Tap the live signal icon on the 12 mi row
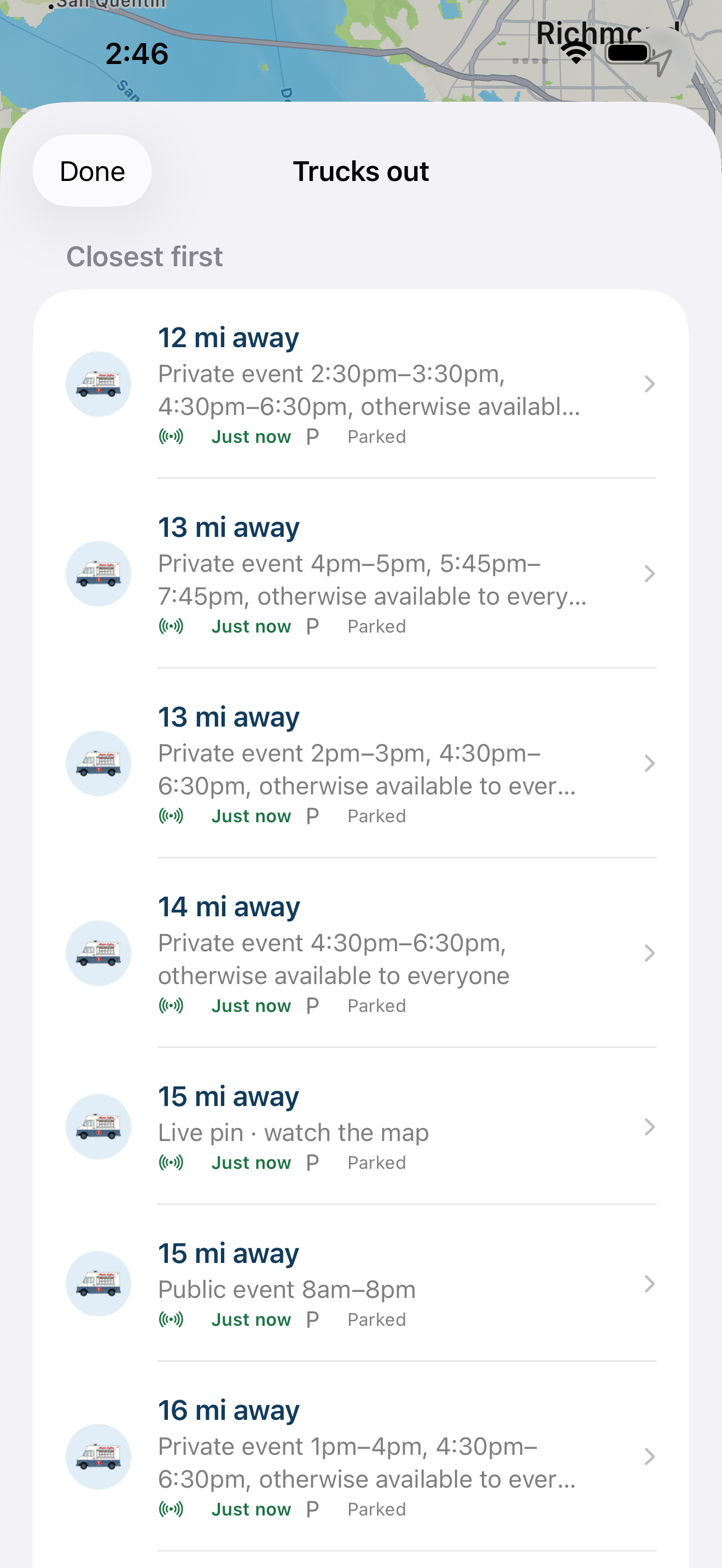Viewport: 722px width, 1568px height. [171, 436]
